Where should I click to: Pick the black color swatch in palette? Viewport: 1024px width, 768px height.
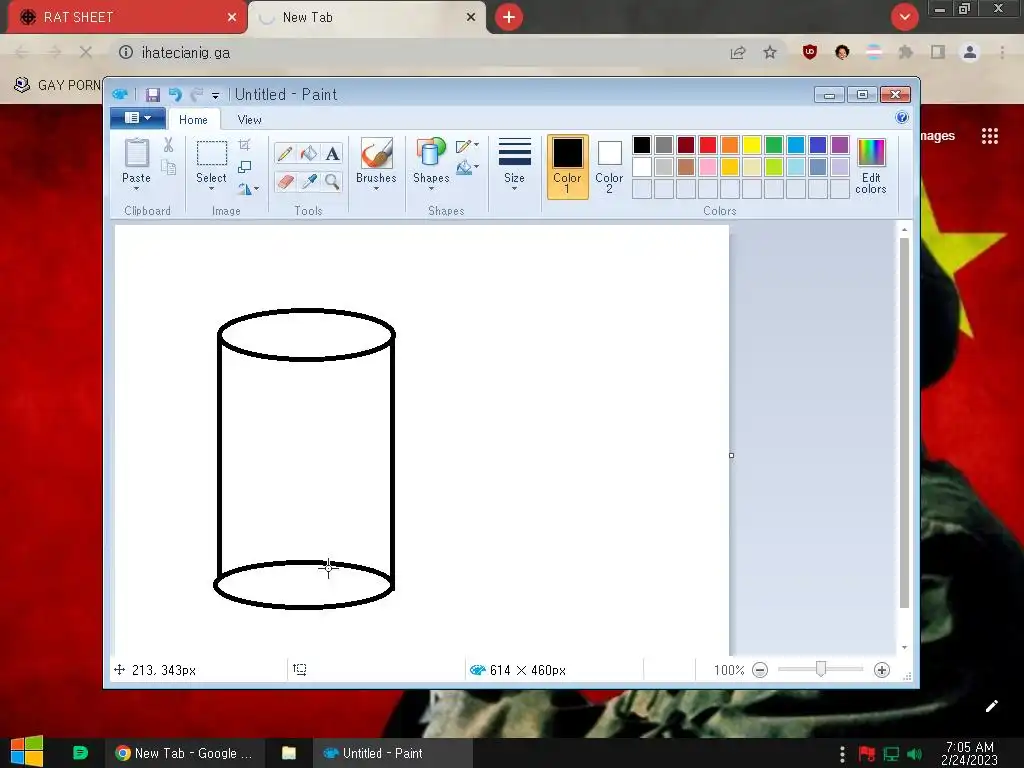(642, 145)
